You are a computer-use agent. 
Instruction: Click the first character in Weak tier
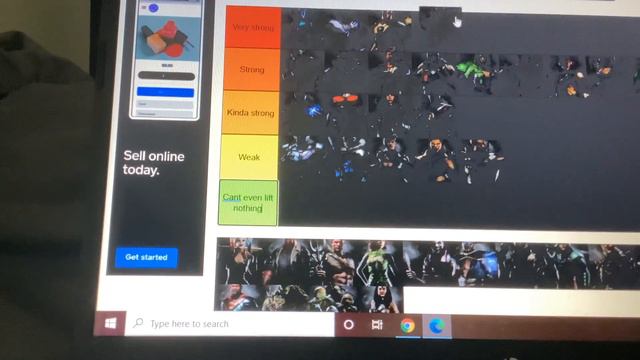[x=303, y=157]
